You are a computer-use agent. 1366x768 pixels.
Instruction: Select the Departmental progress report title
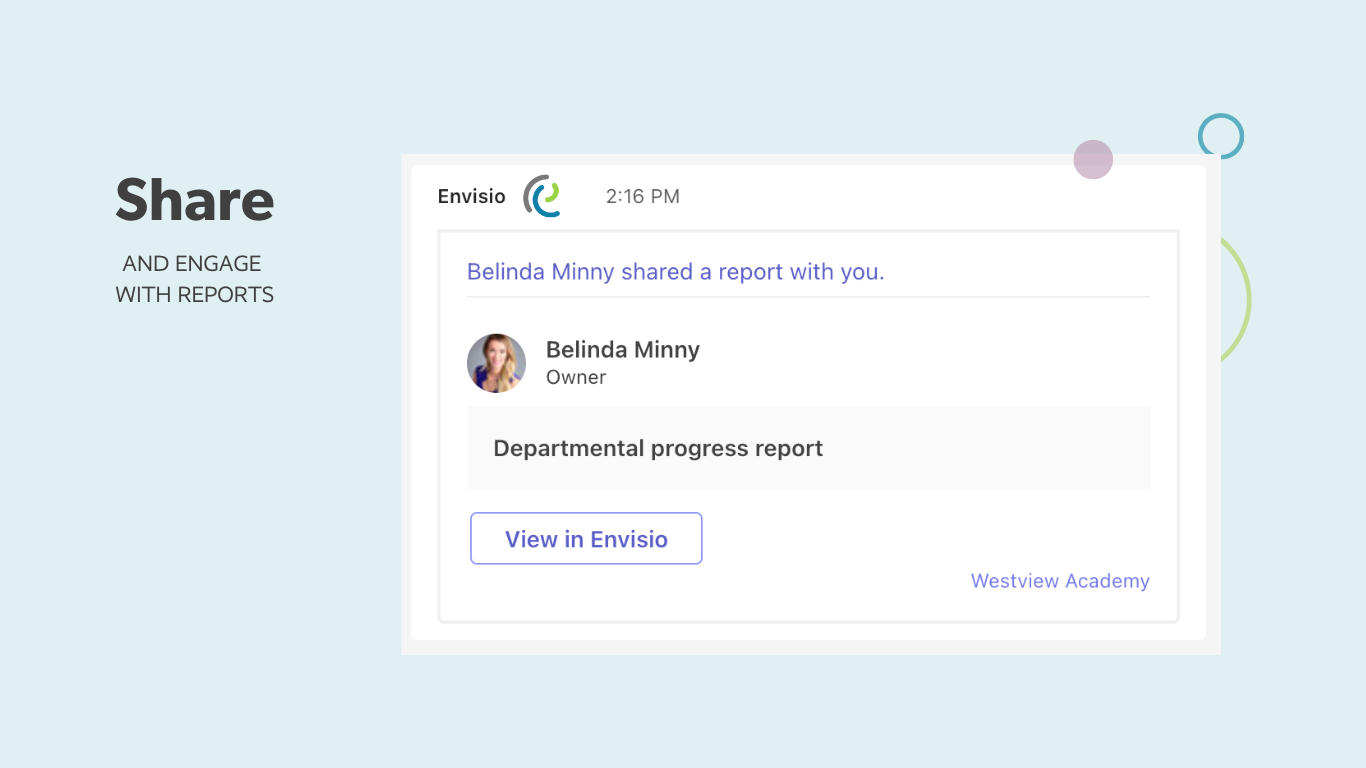(658, 448)
